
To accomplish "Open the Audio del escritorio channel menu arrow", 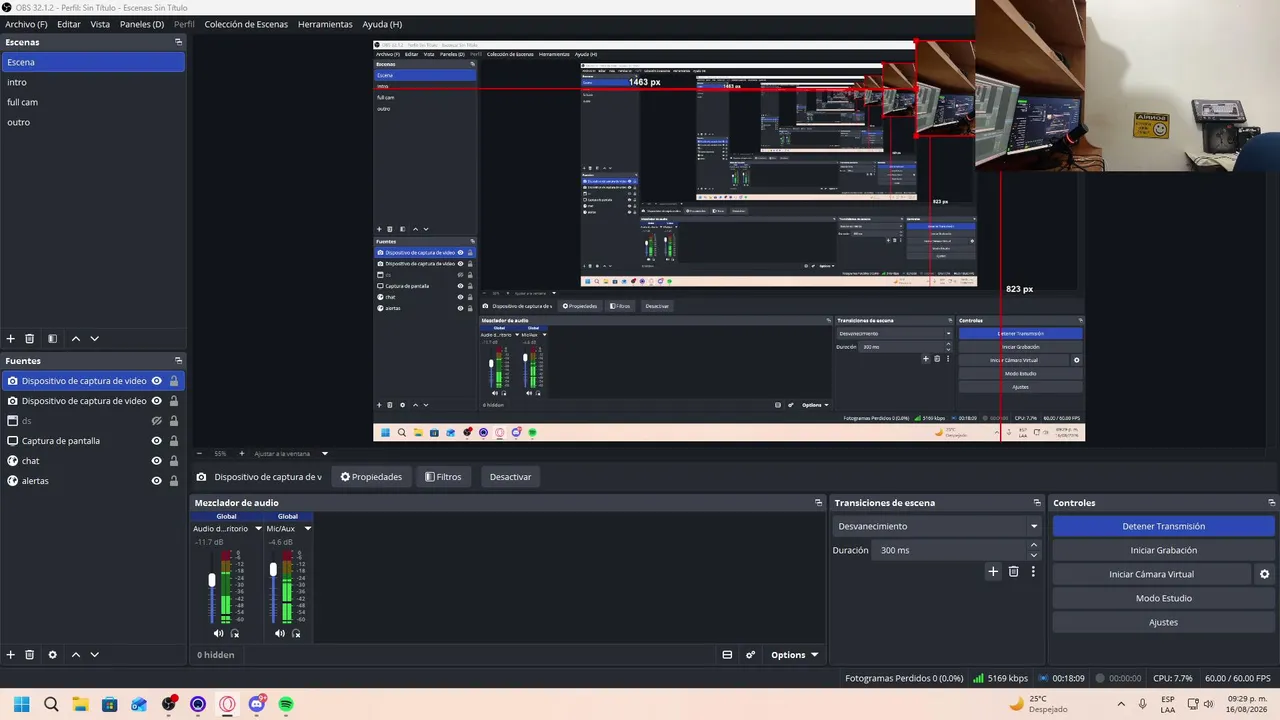I will click(258, 528).
